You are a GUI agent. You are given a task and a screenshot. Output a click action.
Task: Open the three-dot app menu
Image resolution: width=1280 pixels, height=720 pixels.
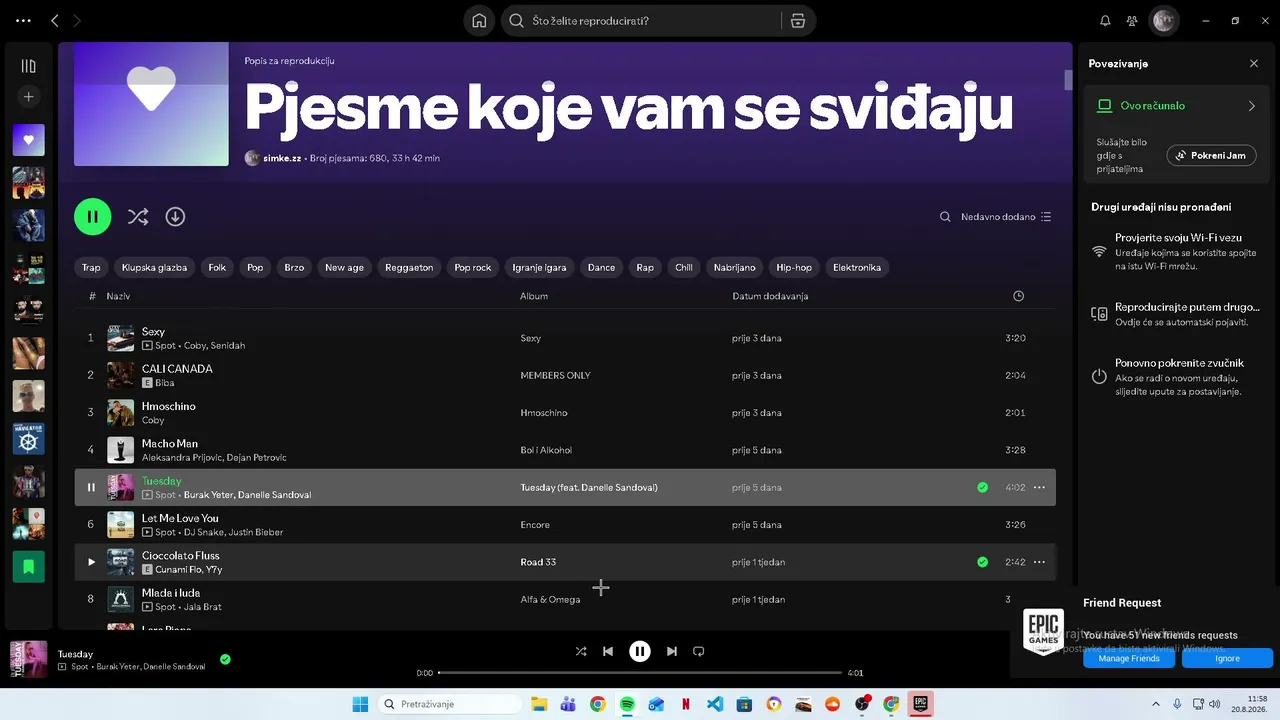click(x=24, y=21)
